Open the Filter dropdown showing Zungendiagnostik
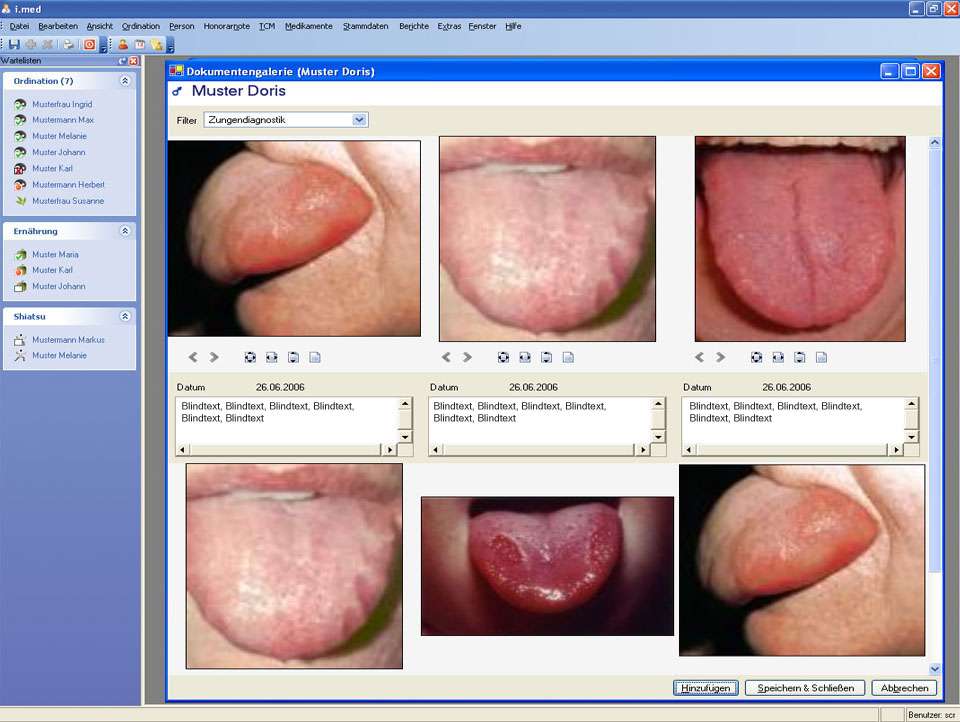 click(359, 120)
